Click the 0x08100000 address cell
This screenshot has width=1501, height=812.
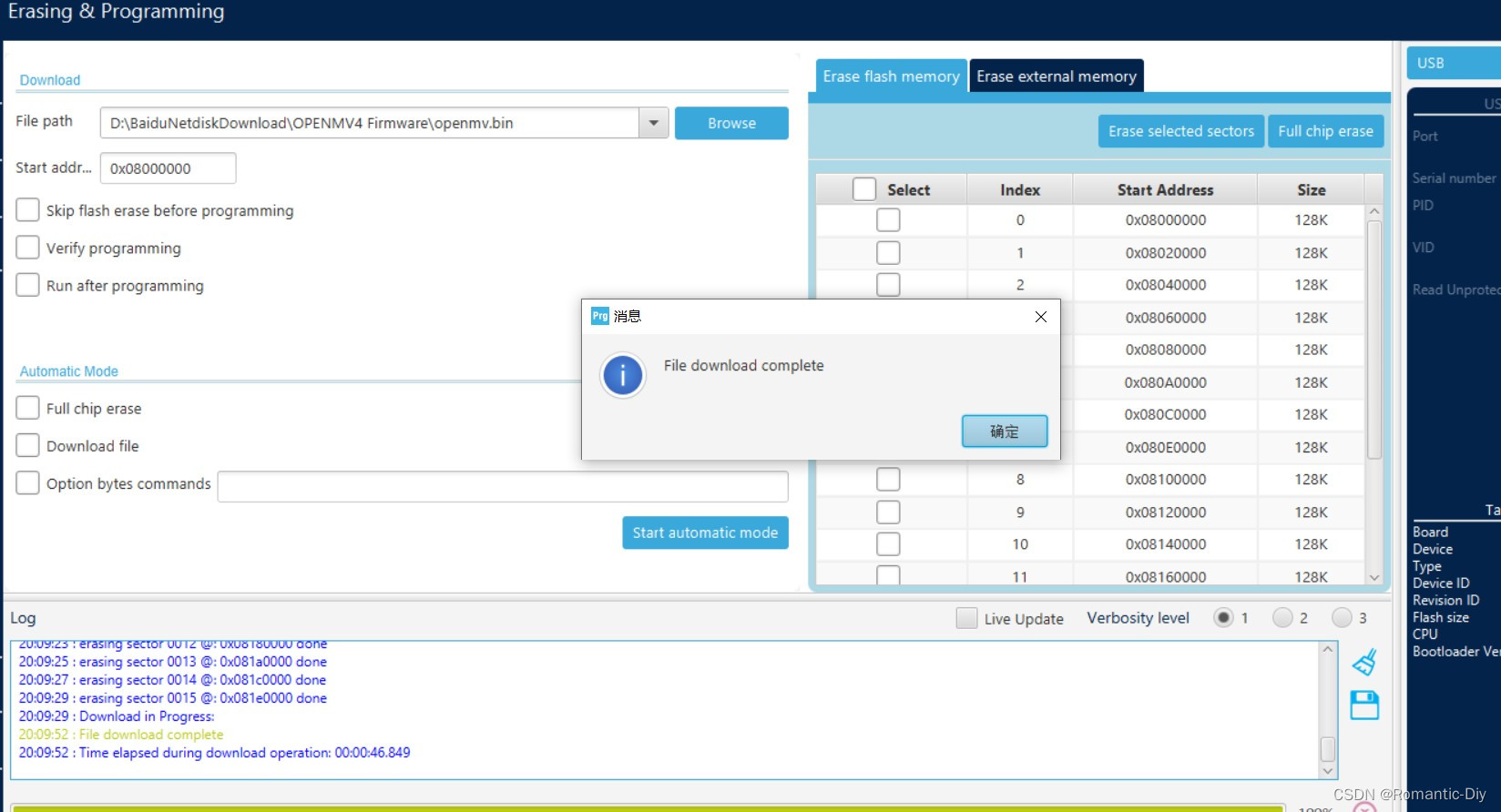(1165, 479)
